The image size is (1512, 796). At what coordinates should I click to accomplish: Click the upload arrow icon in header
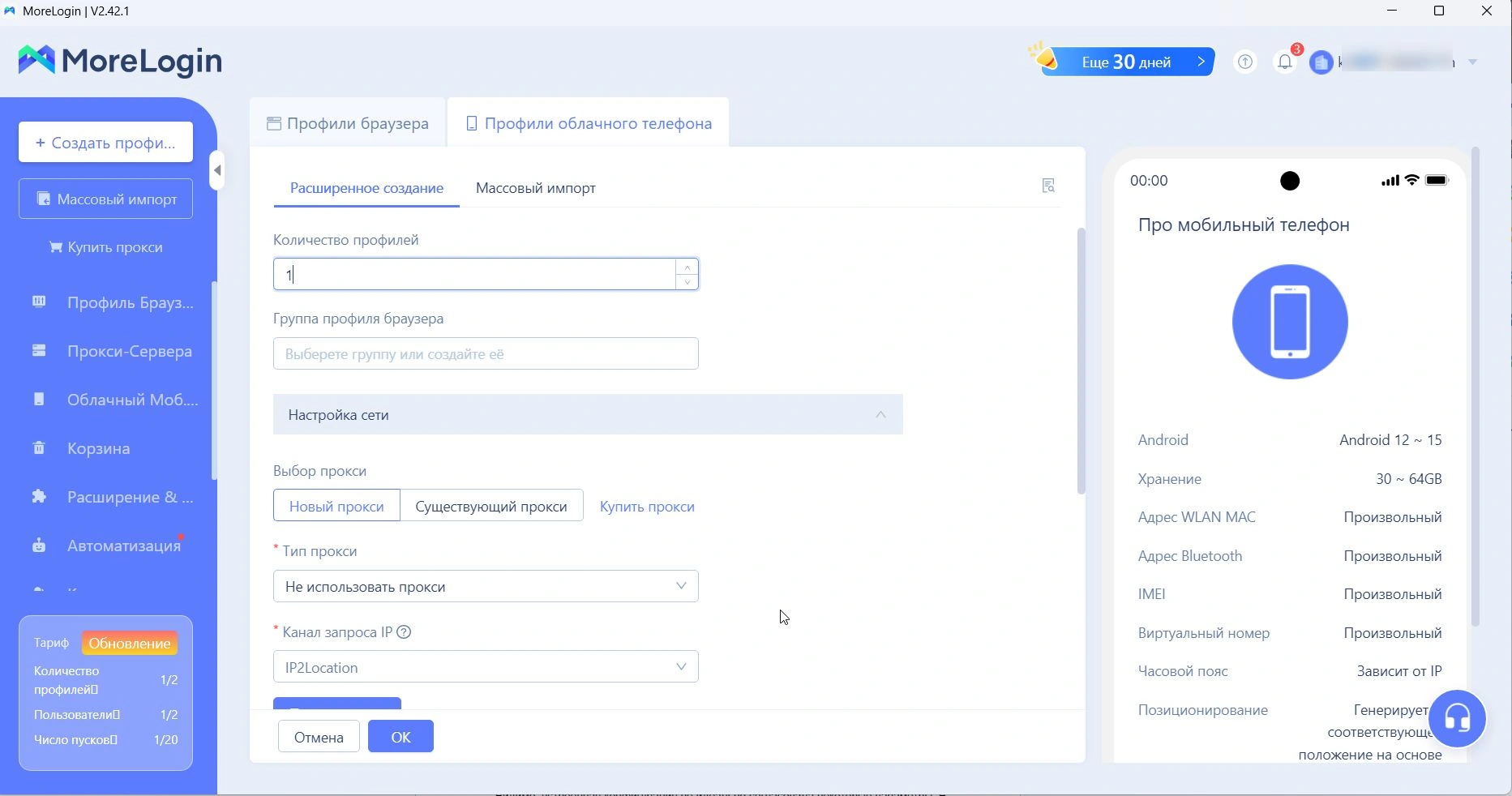[1245, 62]
